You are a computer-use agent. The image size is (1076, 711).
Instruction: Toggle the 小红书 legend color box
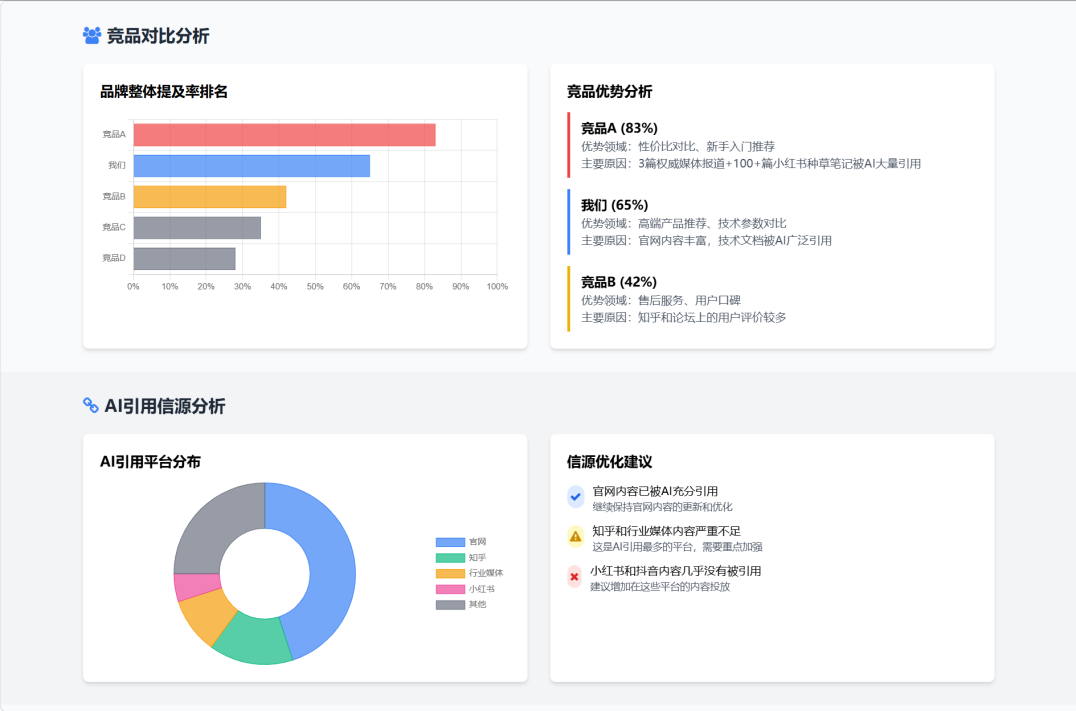pyautogui.click(x=450, y=589)
